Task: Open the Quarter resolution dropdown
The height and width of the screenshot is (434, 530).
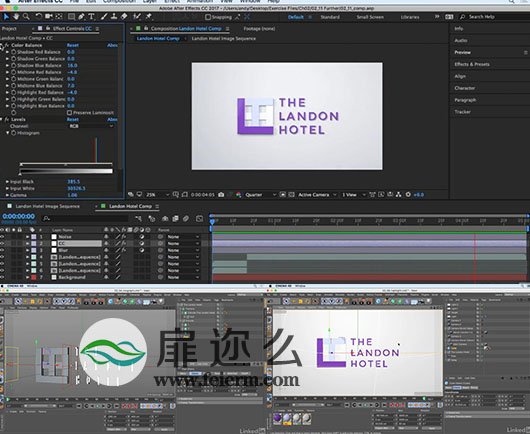Action: (261, 195)
